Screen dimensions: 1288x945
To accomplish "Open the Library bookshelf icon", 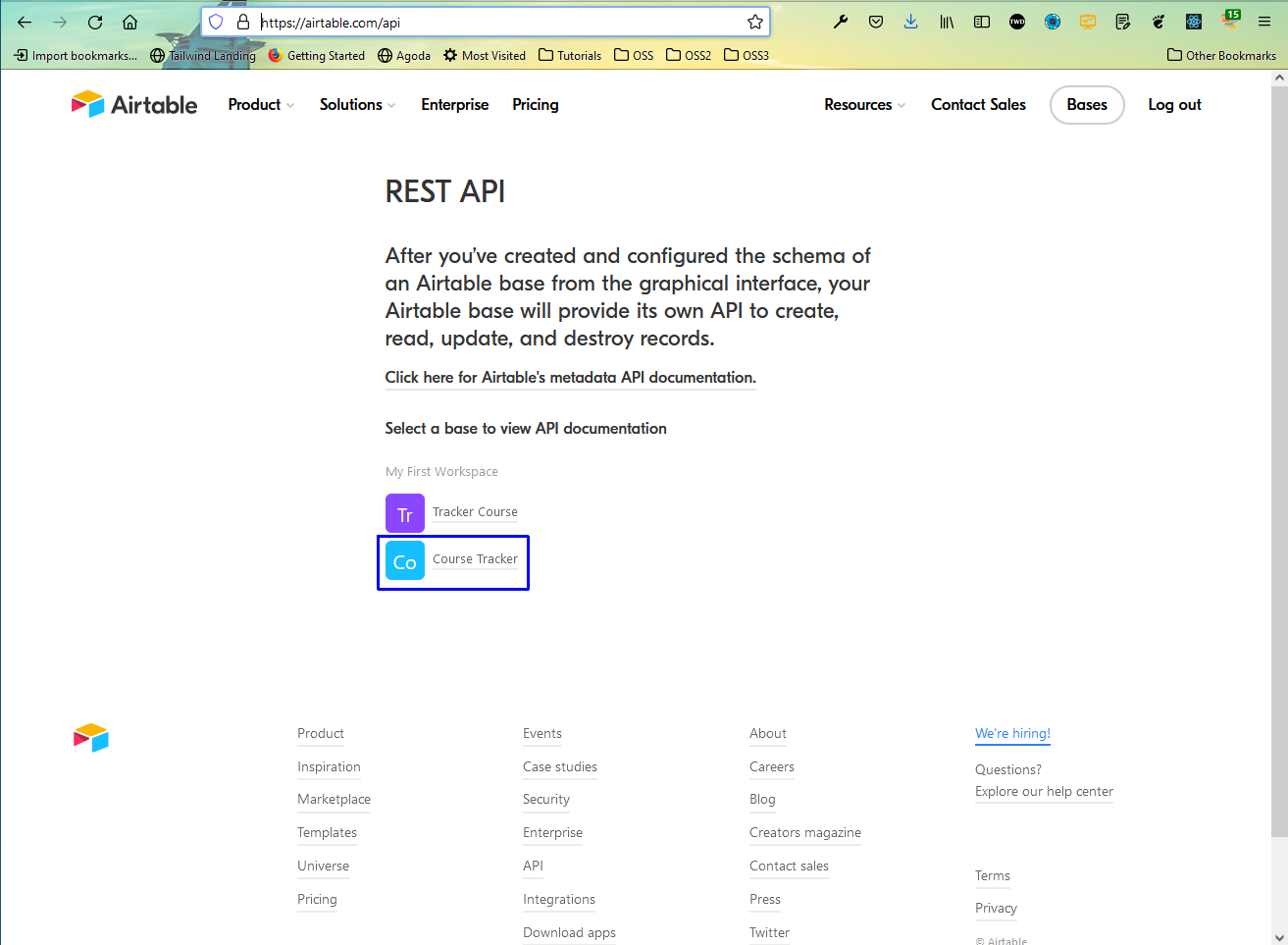I will (x=947, y=22).
